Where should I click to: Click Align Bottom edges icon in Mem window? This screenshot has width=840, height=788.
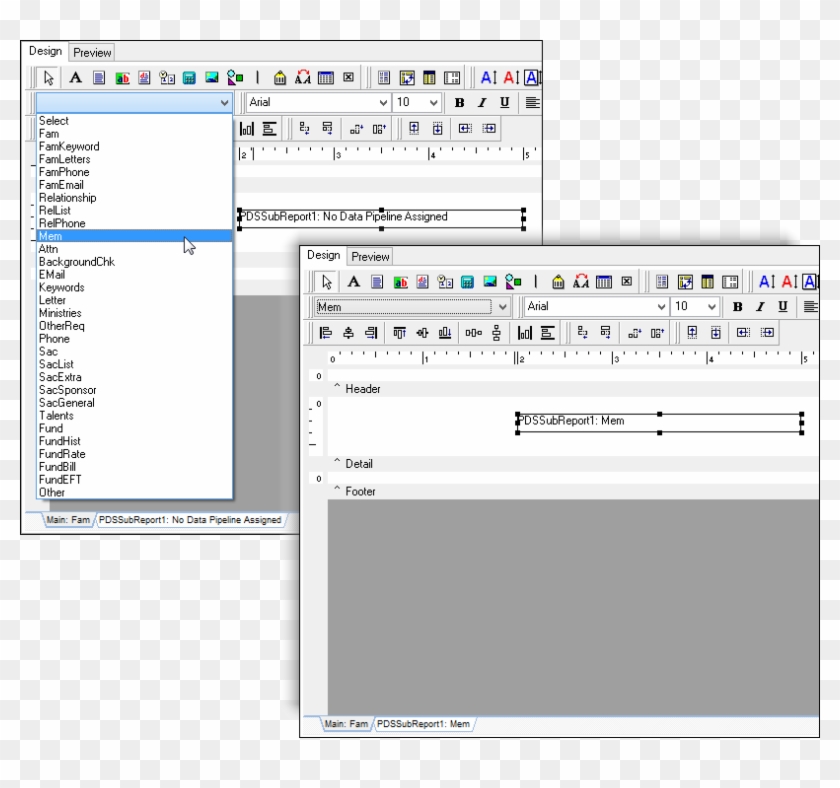[x=445, y=333]
